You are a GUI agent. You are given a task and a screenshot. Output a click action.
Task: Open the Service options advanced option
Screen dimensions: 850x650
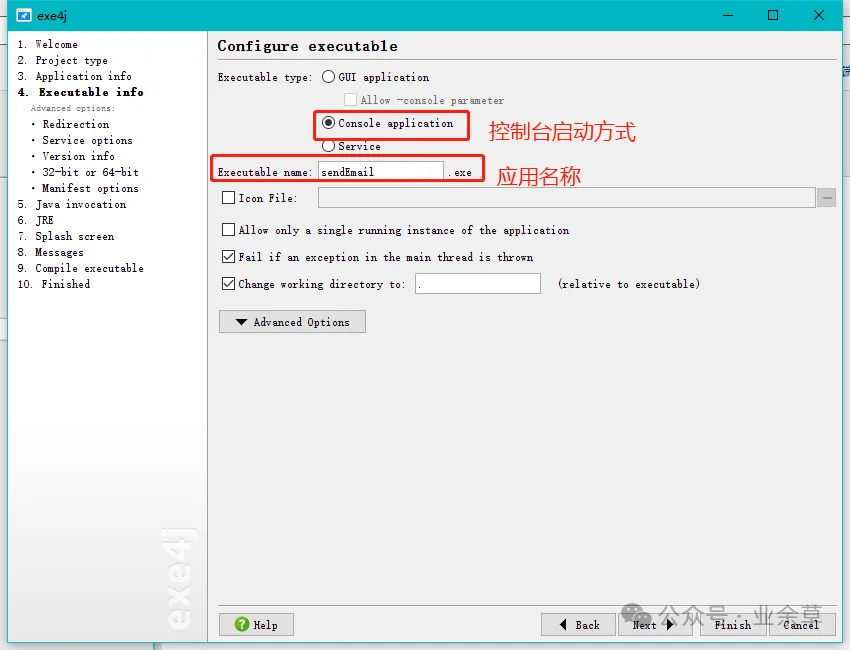coord(87,140)
